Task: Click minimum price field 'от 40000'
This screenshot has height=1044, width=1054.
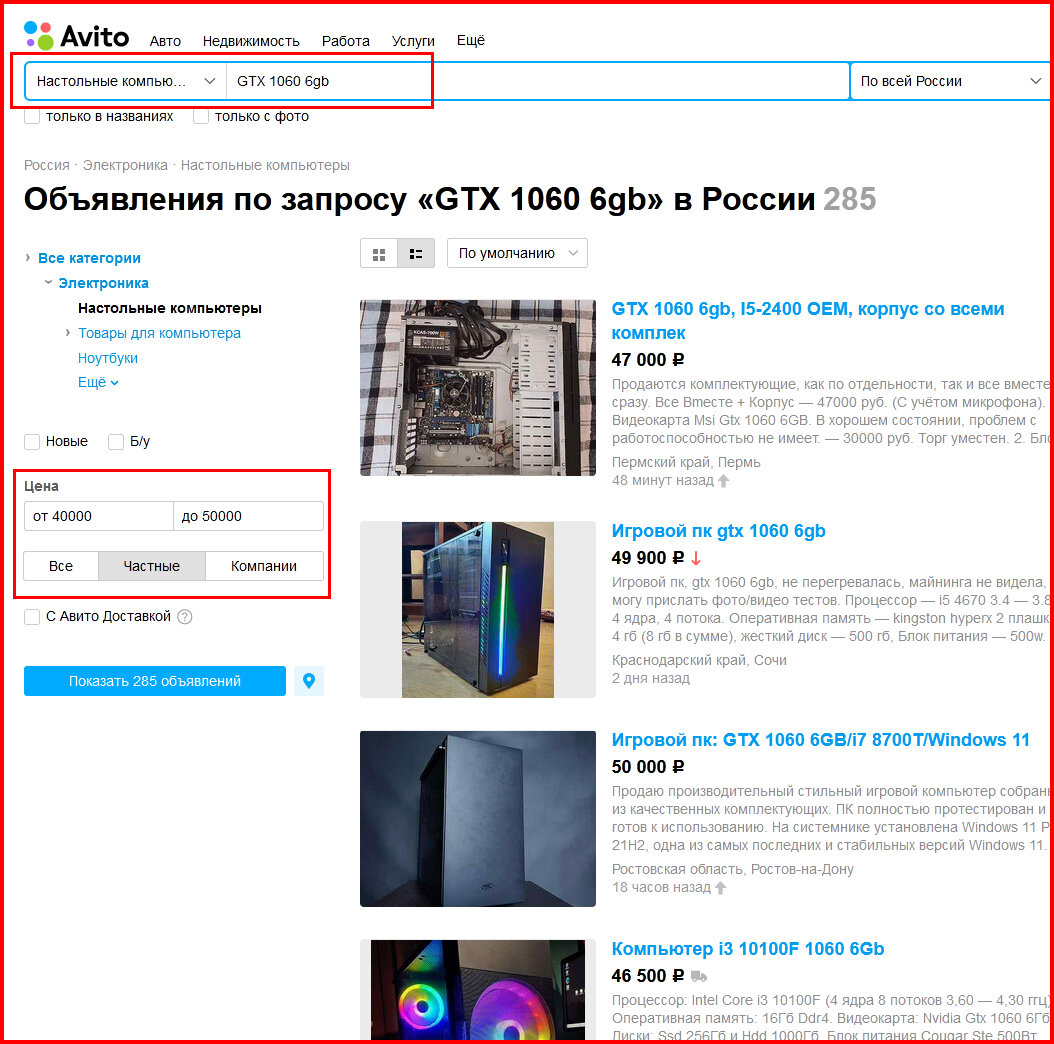Action: [x=99, y=516]
